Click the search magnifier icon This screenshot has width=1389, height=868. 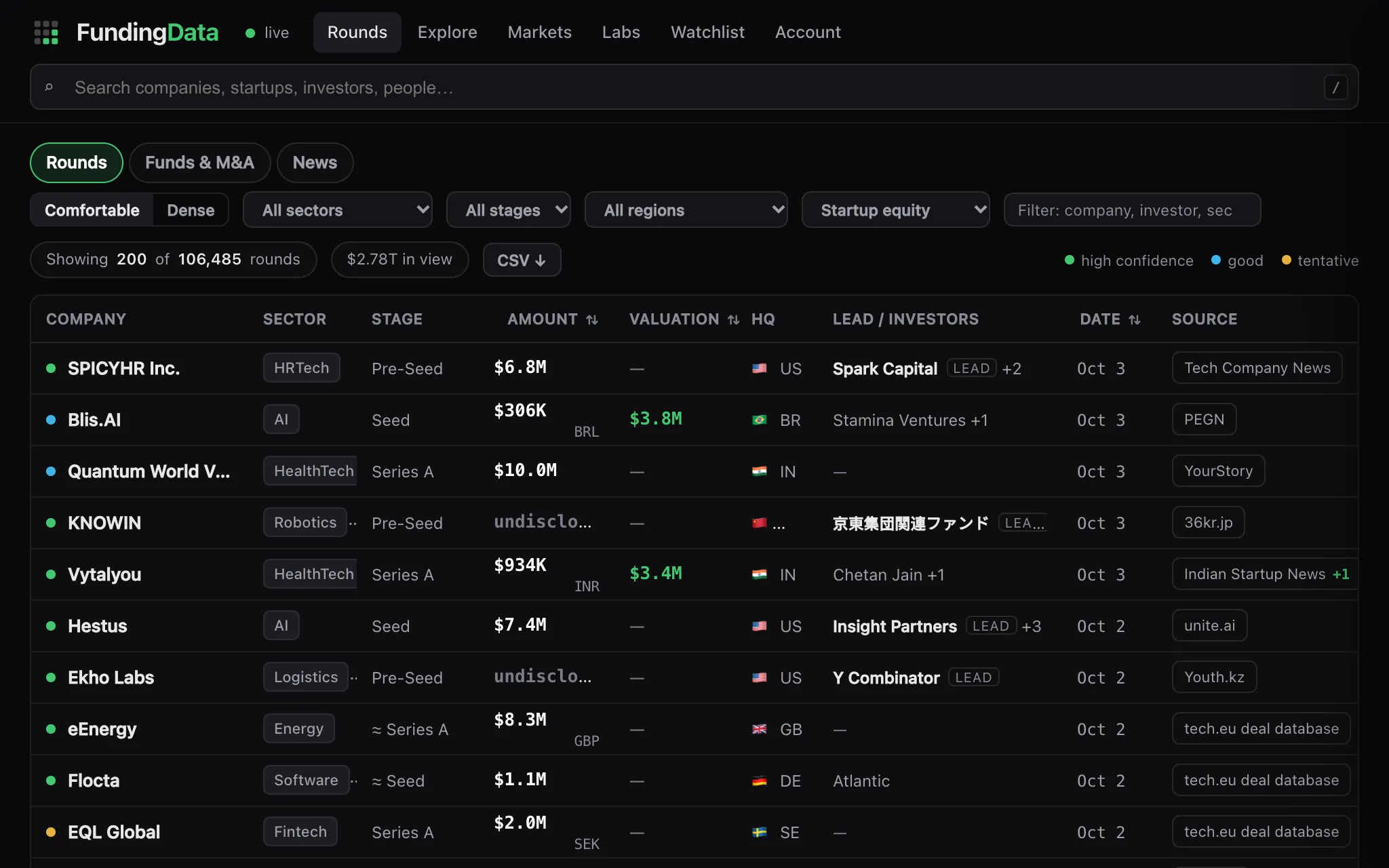[x=49, y=87]
